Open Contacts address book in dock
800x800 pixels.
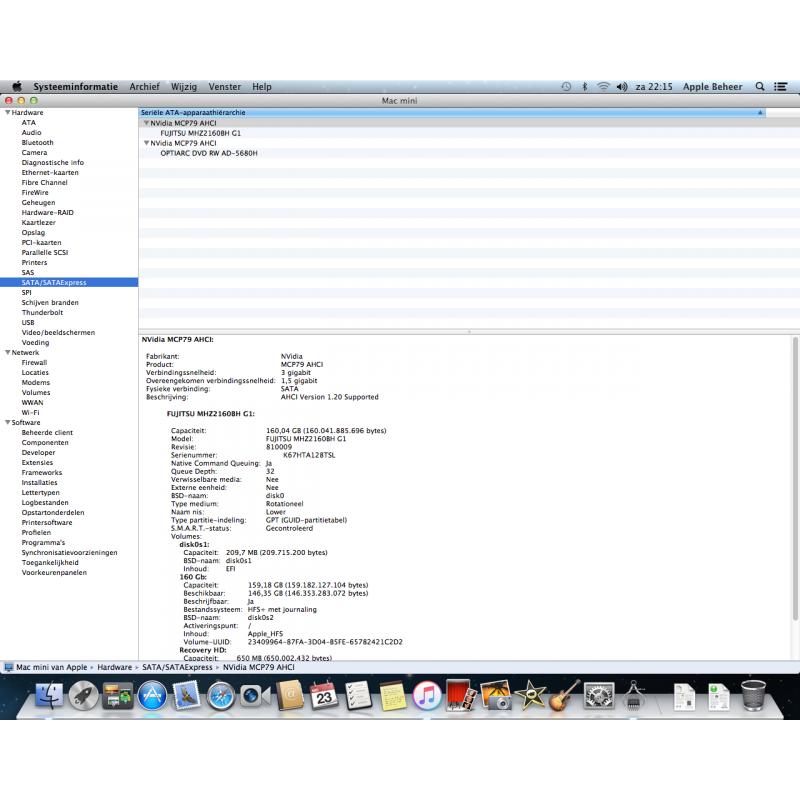pos(290,696)
